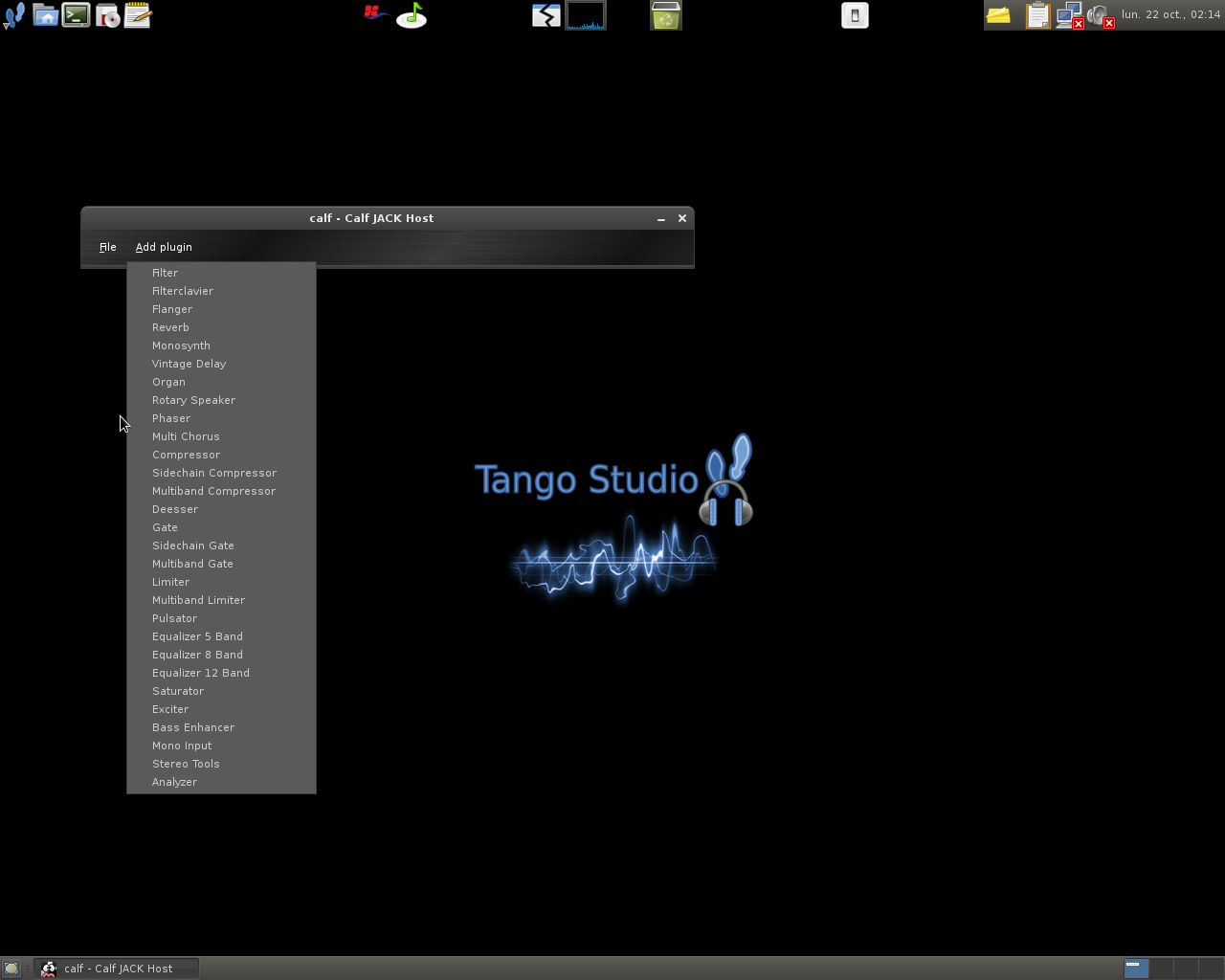Add the Limiter plugin
This screenshot has height=980, width=1225.
point(221,582)
